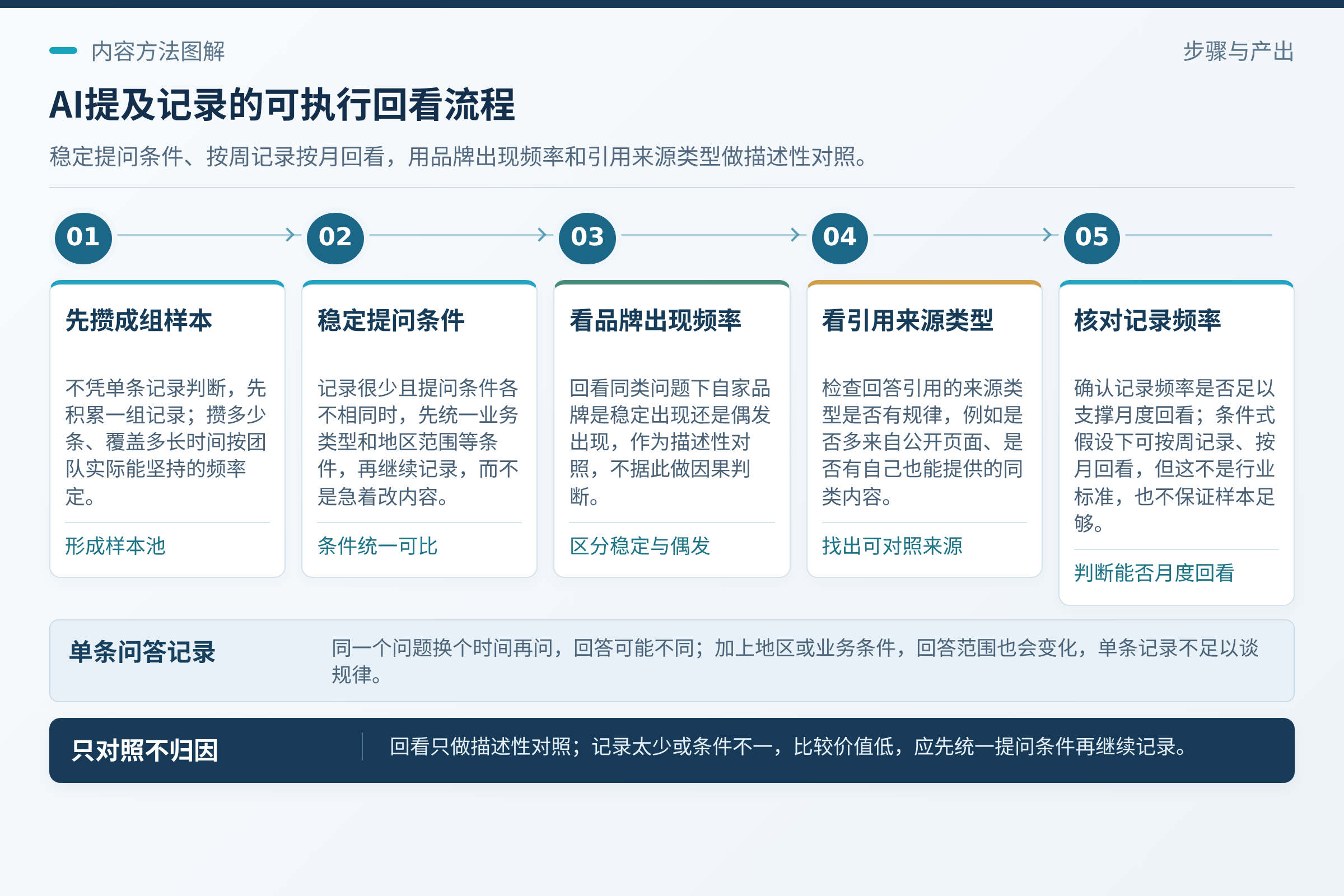Click the card body starting 记录很少且提问条件
The width and height of the screenshot is (1344, 896).
pos(418,442)
